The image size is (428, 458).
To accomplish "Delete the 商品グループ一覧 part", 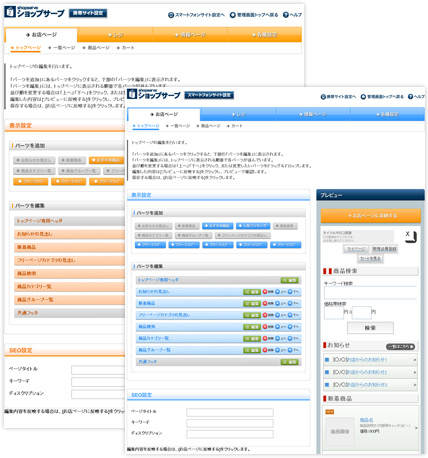I will 268,350.
